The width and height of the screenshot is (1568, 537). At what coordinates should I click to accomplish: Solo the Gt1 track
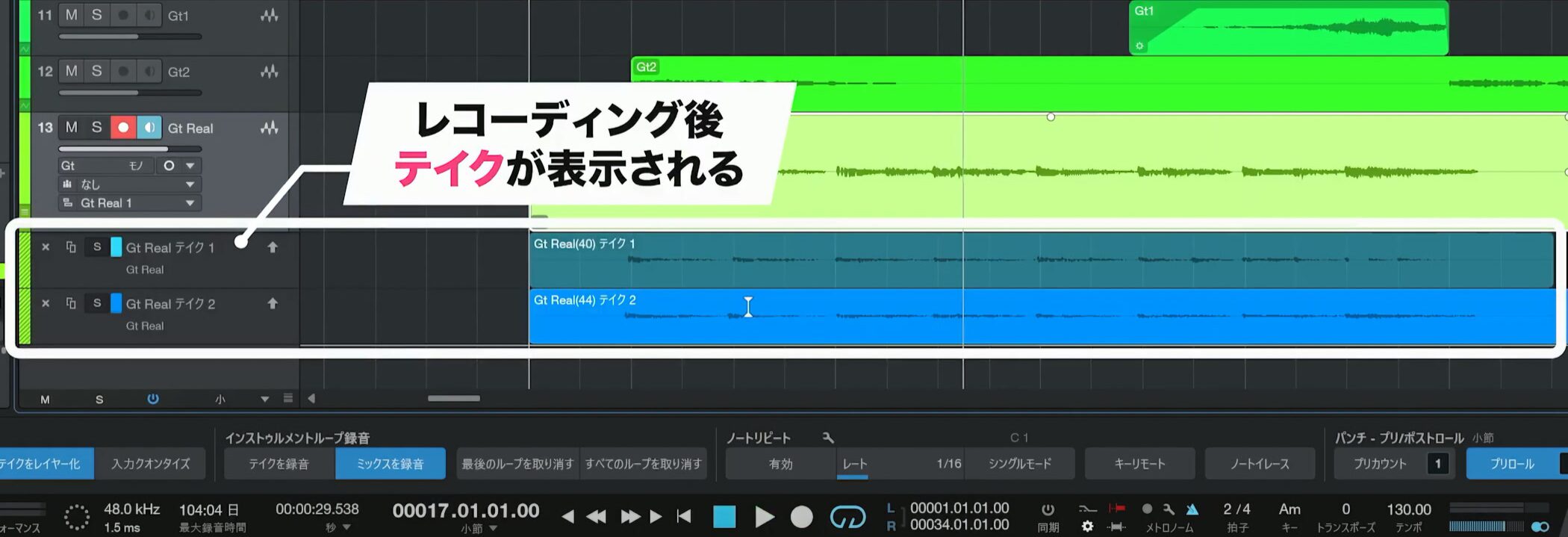[97, 15]
